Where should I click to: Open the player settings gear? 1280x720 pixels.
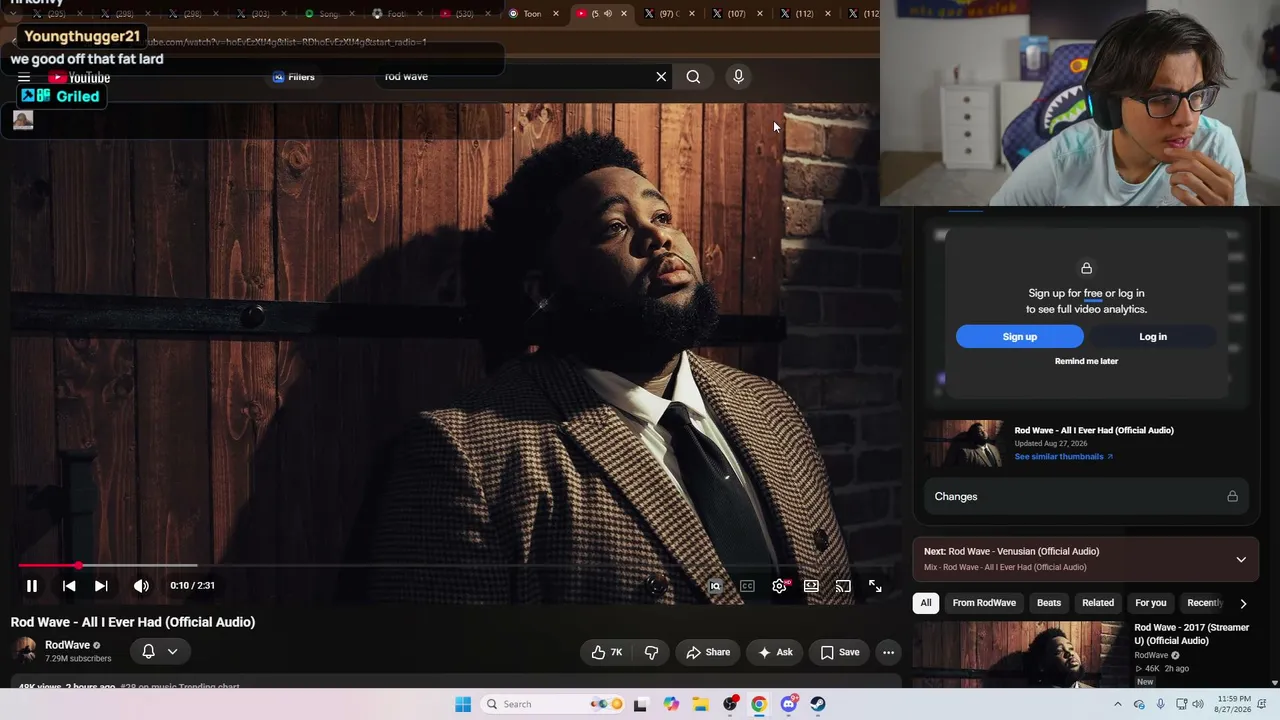pos(779,586)
